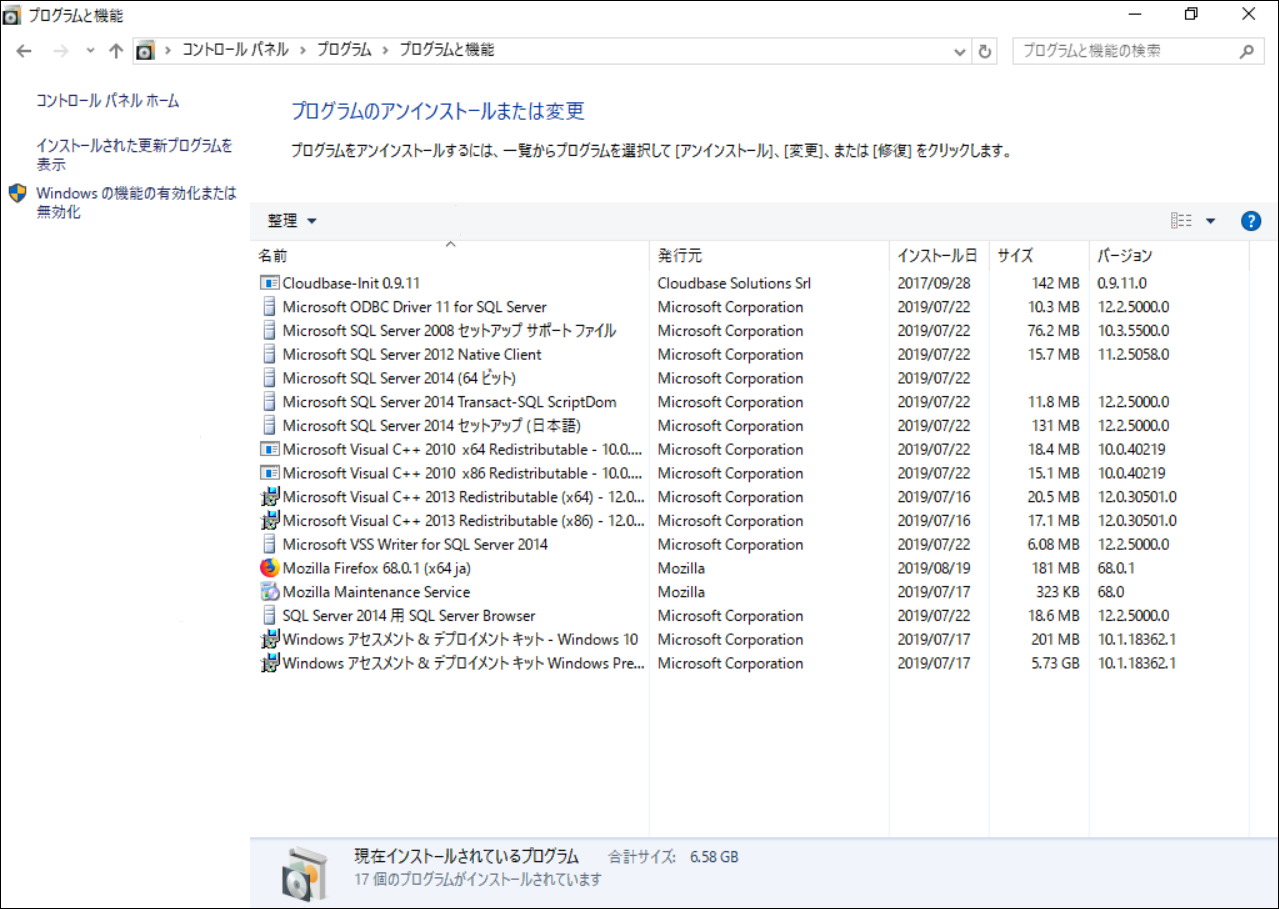Expand the chevron after コントロール パネル breadcrumb

303,50
